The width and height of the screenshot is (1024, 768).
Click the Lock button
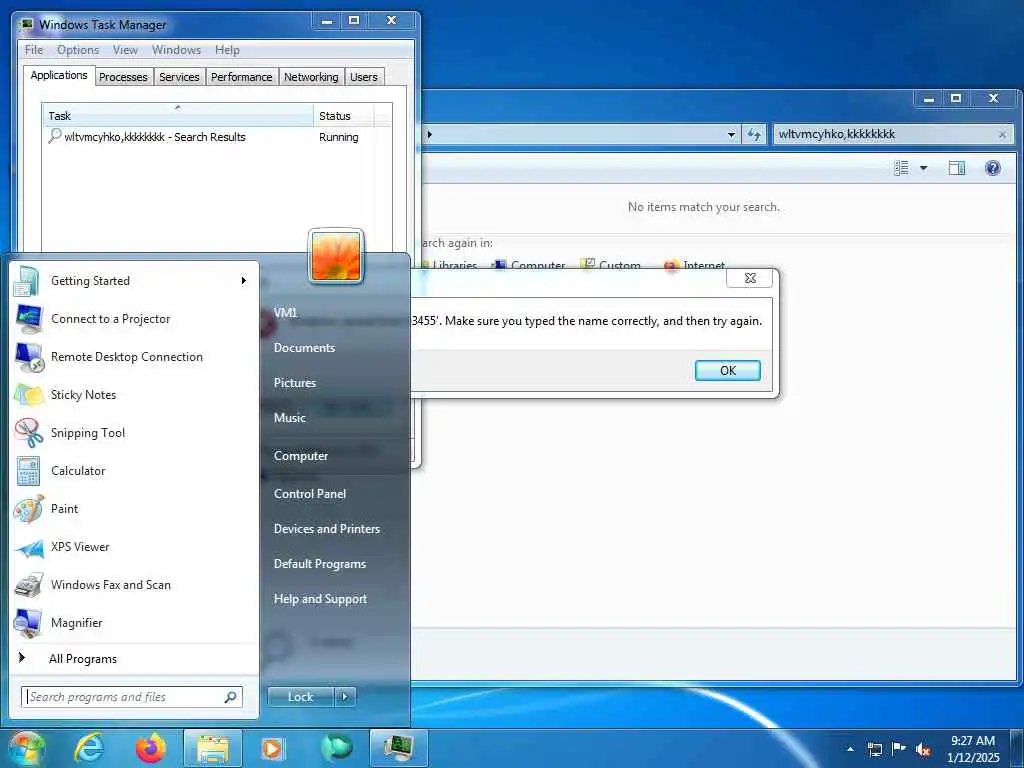click(x=300, y=697)
